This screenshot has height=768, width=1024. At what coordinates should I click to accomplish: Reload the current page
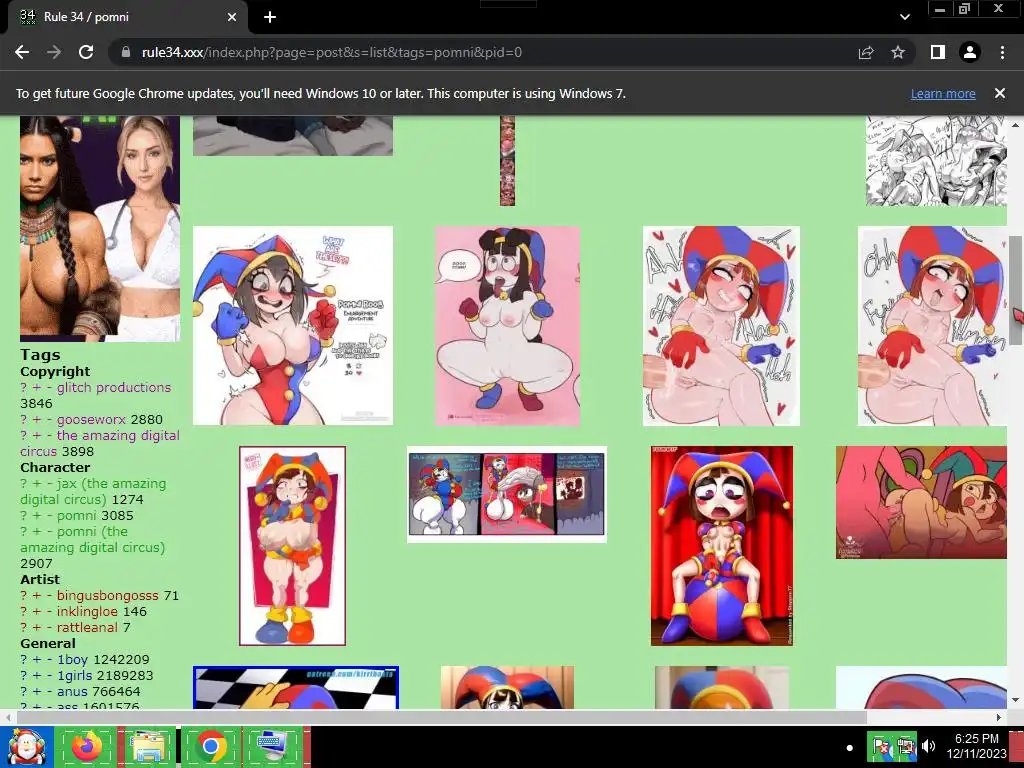86,52
